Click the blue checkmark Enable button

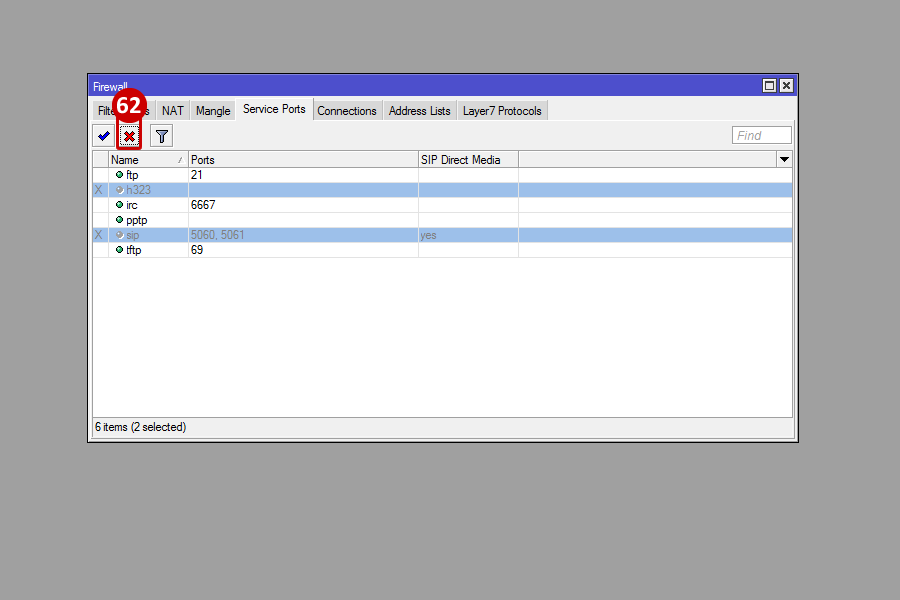104,136
